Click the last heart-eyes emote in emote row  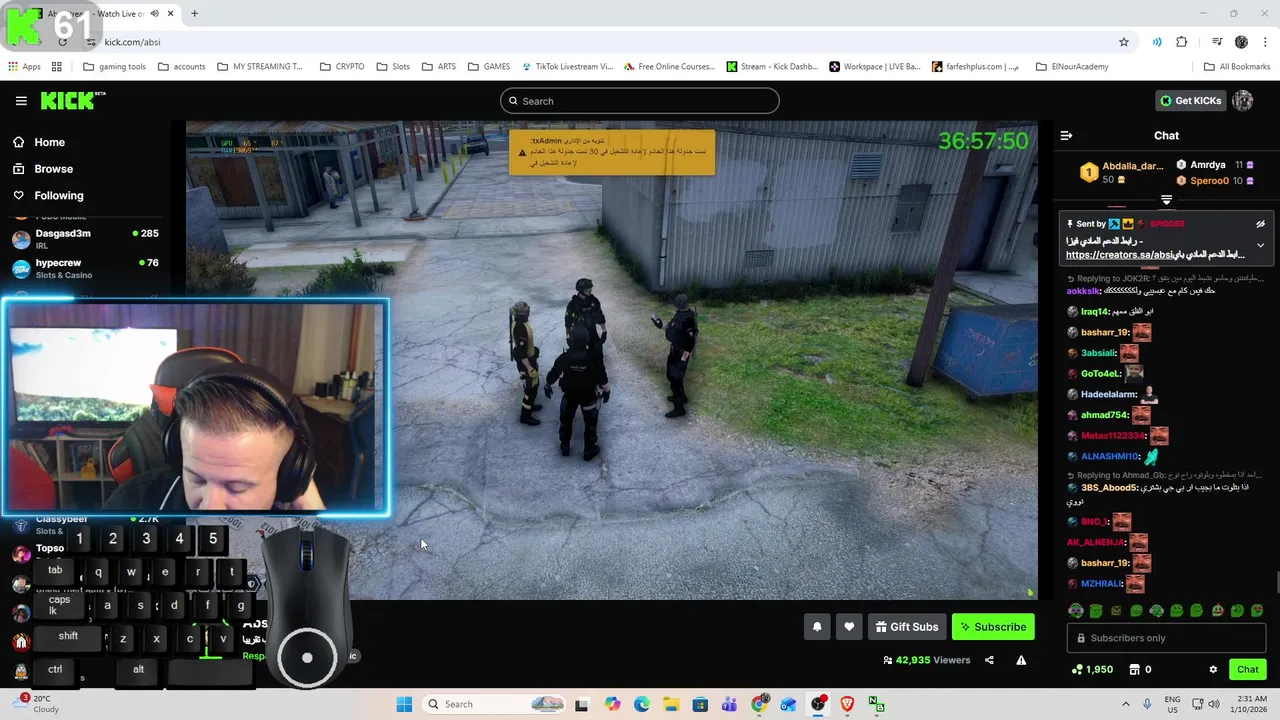coord(1257,610)
